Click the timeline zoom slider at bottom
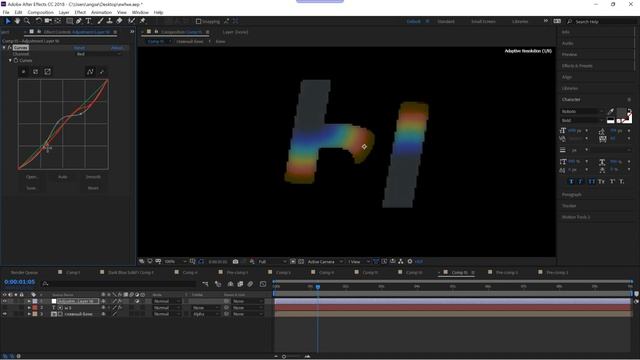This screenshot has height=360, width=640. click(284, 356)
